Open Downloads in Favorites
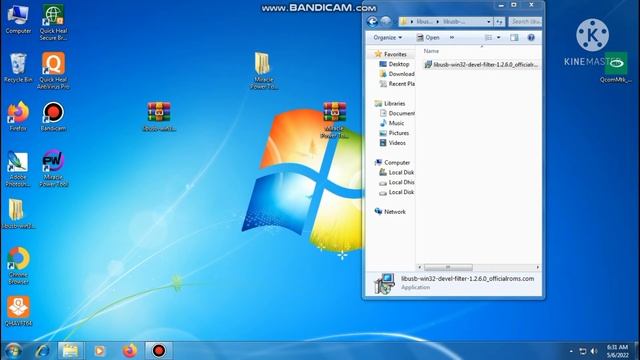Image resolution: width=640 pixels, height=360 pixels. click(397, 74)
